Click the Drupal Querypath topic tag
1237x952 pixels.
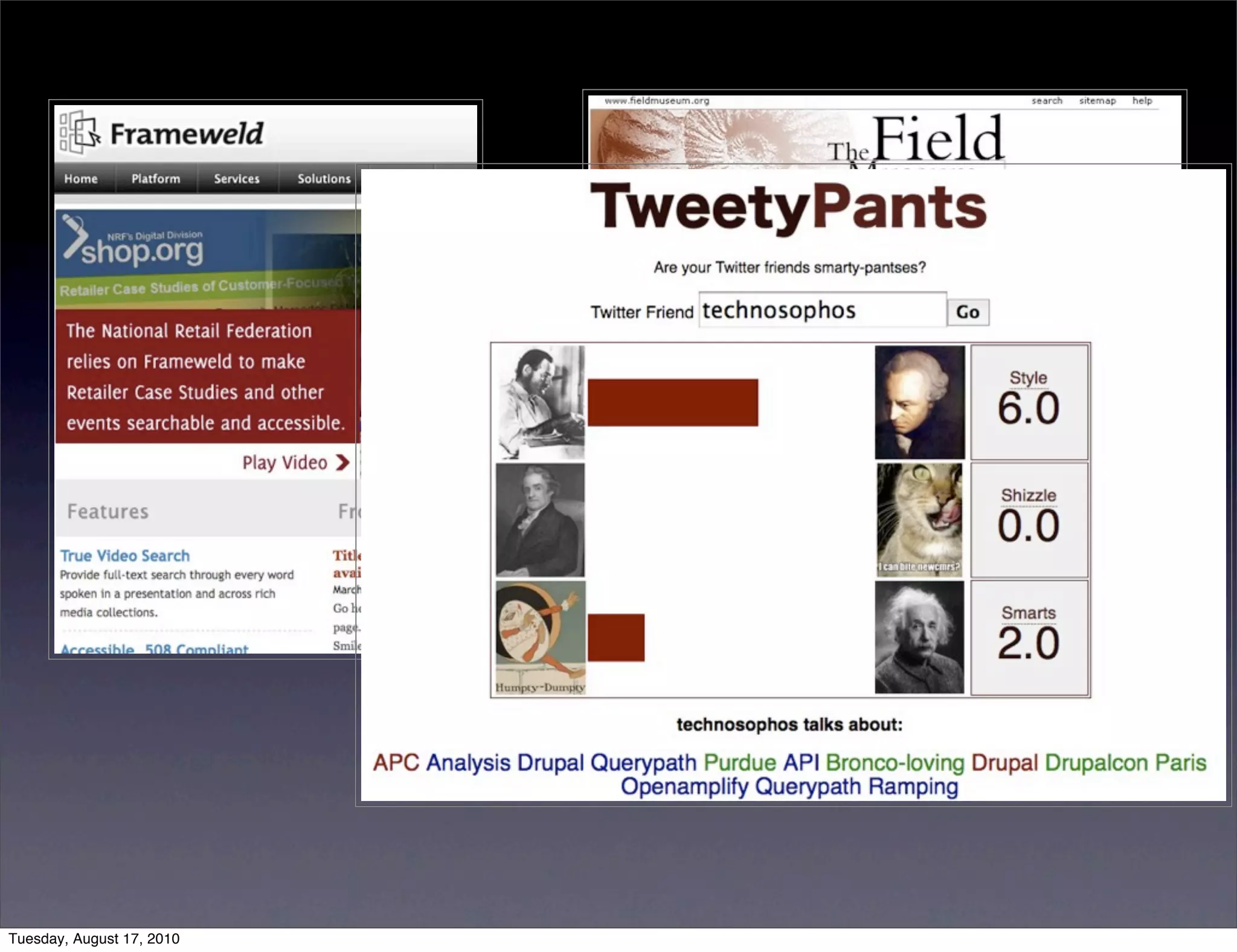(606, 763)
